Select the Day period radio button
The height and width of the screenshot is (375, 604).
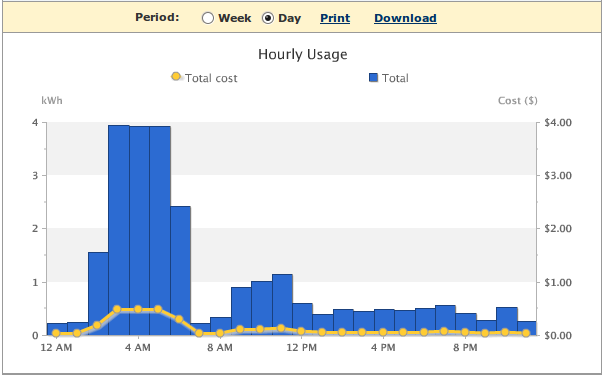(x=268, y=18)
